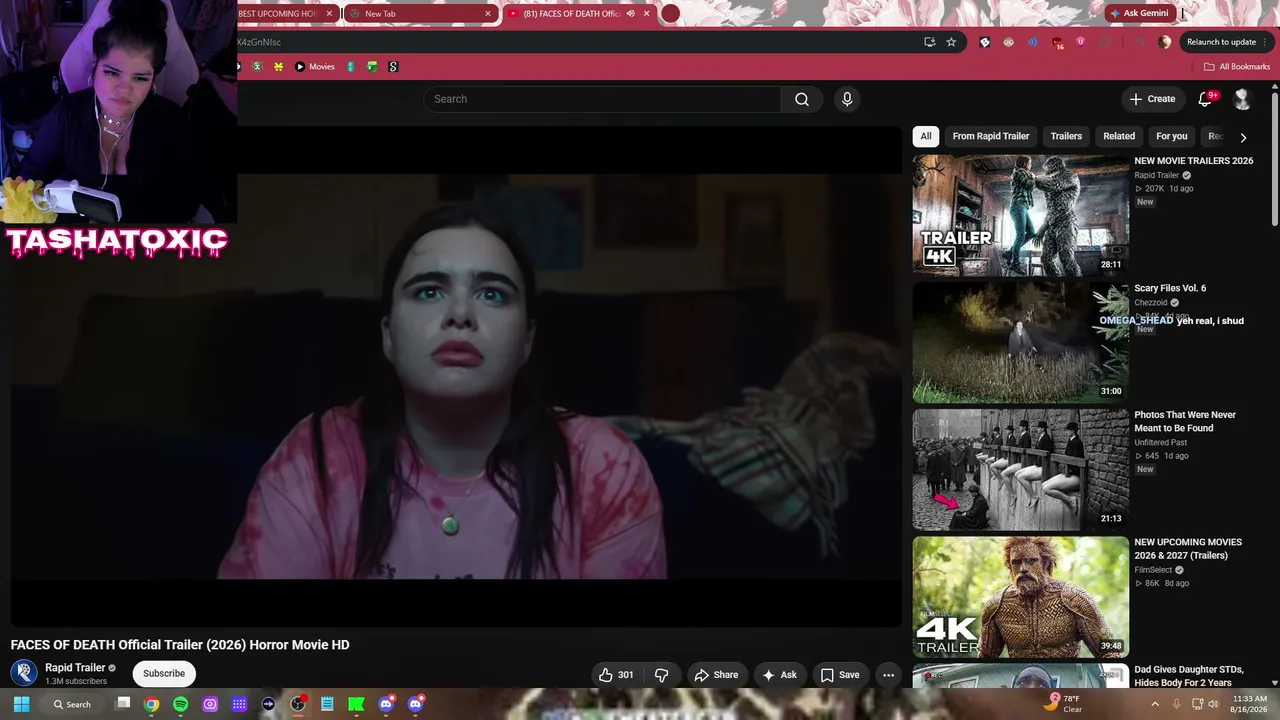The image size is (1280, 720).
Task: Open Photos That Were Never Meant thumbnail
Action: (1020, 469)
